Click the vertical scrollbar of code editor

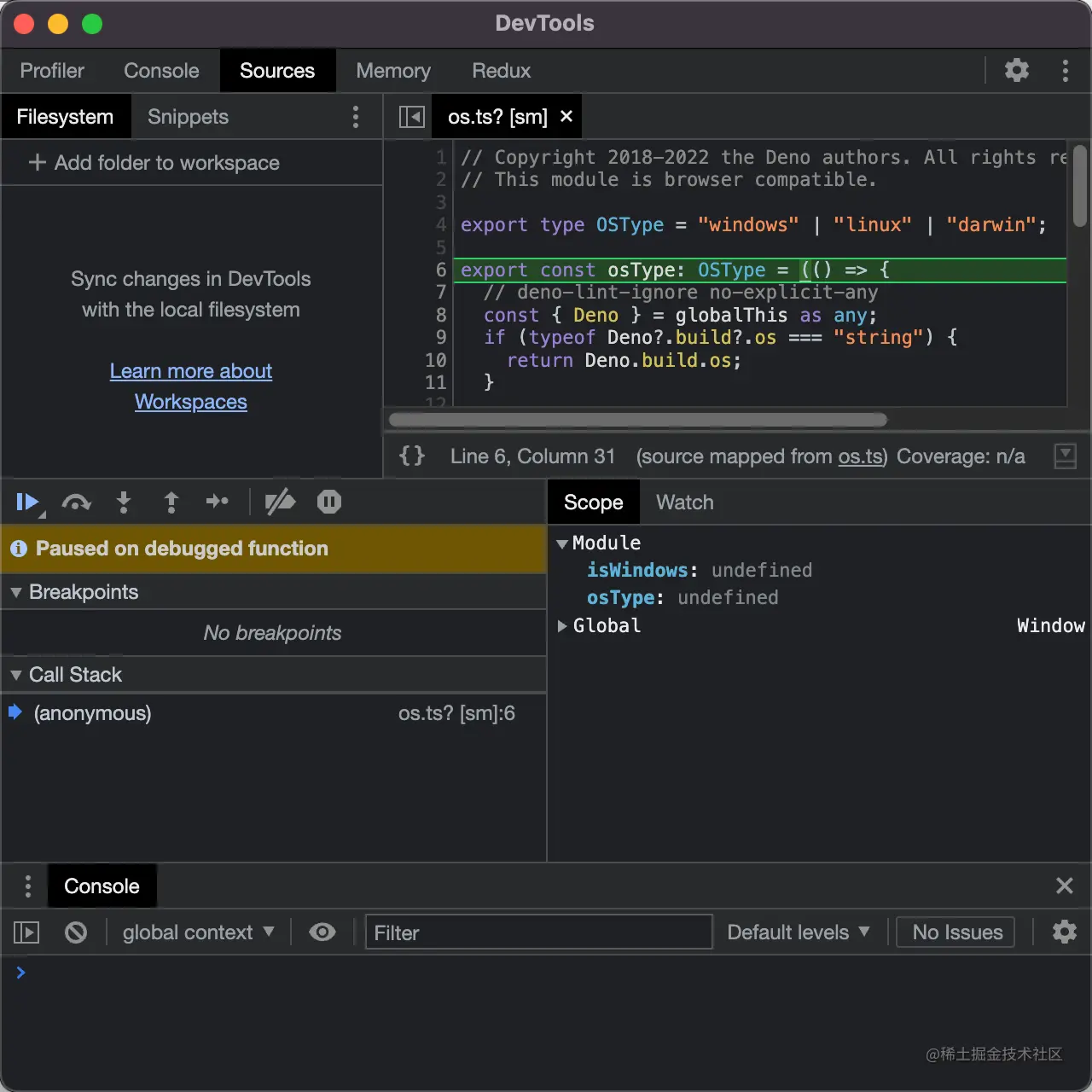[x=1080, y=185]
